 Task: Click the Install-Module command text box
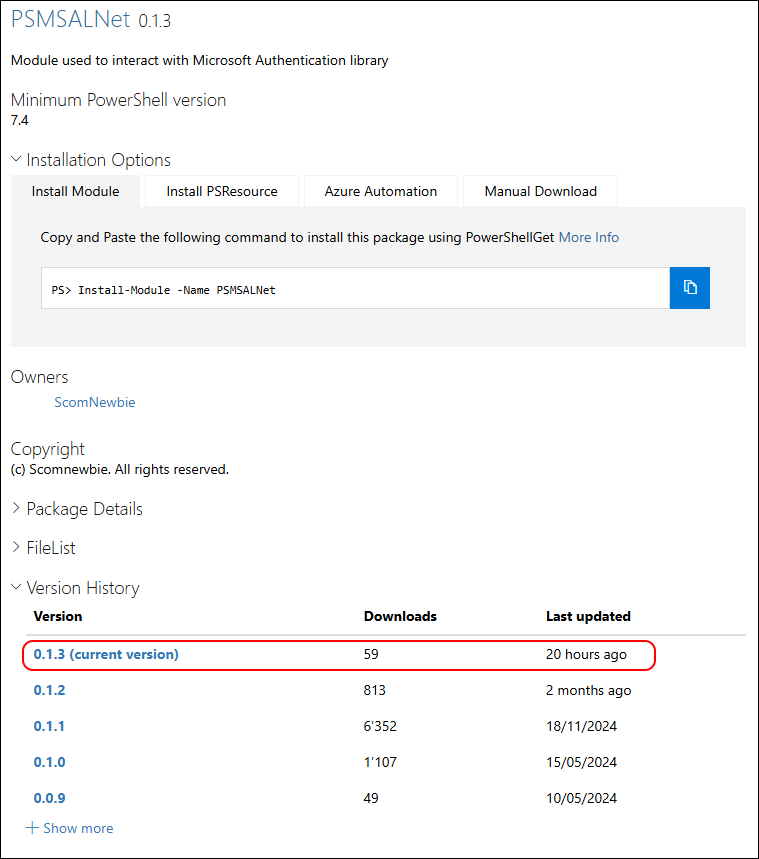point(355,289)
